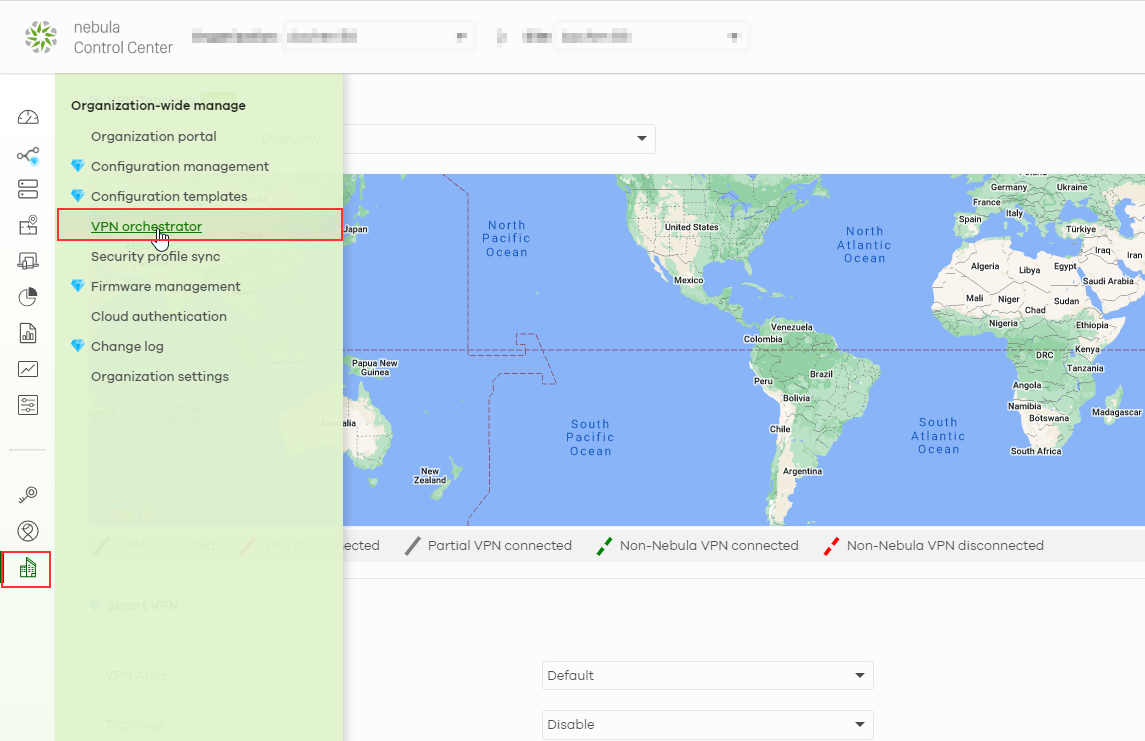This screenshot has width=1145, height=741.
Task: Select the Organization building icon in sidebar
Action: click(27, 569)
